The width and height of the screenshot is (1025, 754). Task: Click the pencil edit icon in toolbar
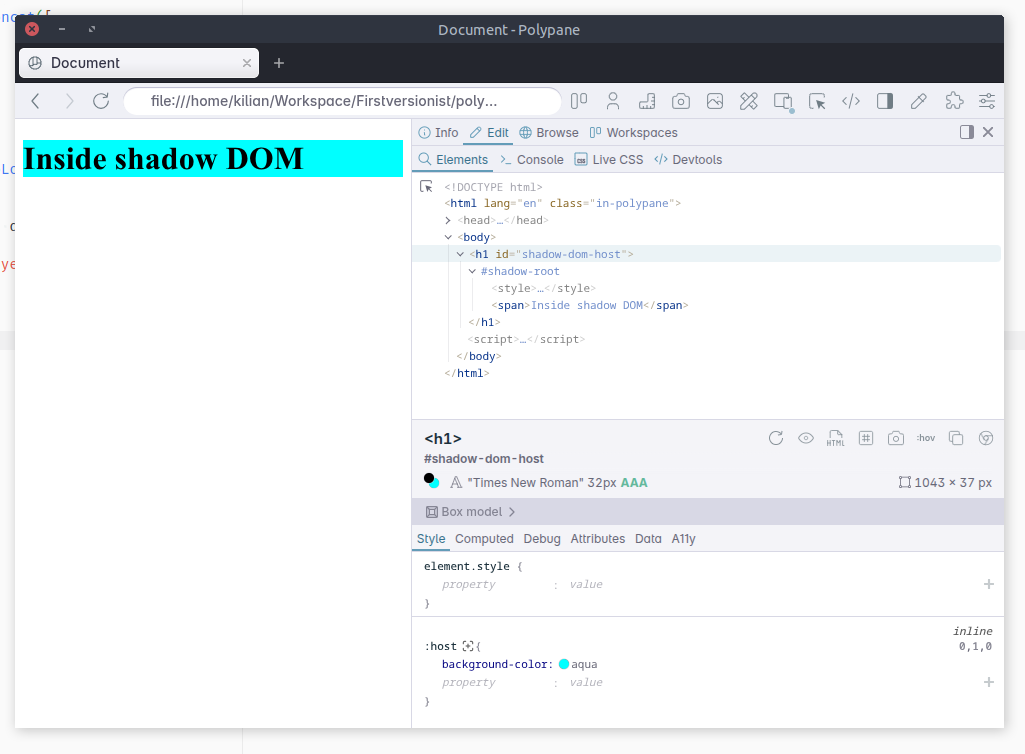[x=918, y=101]
